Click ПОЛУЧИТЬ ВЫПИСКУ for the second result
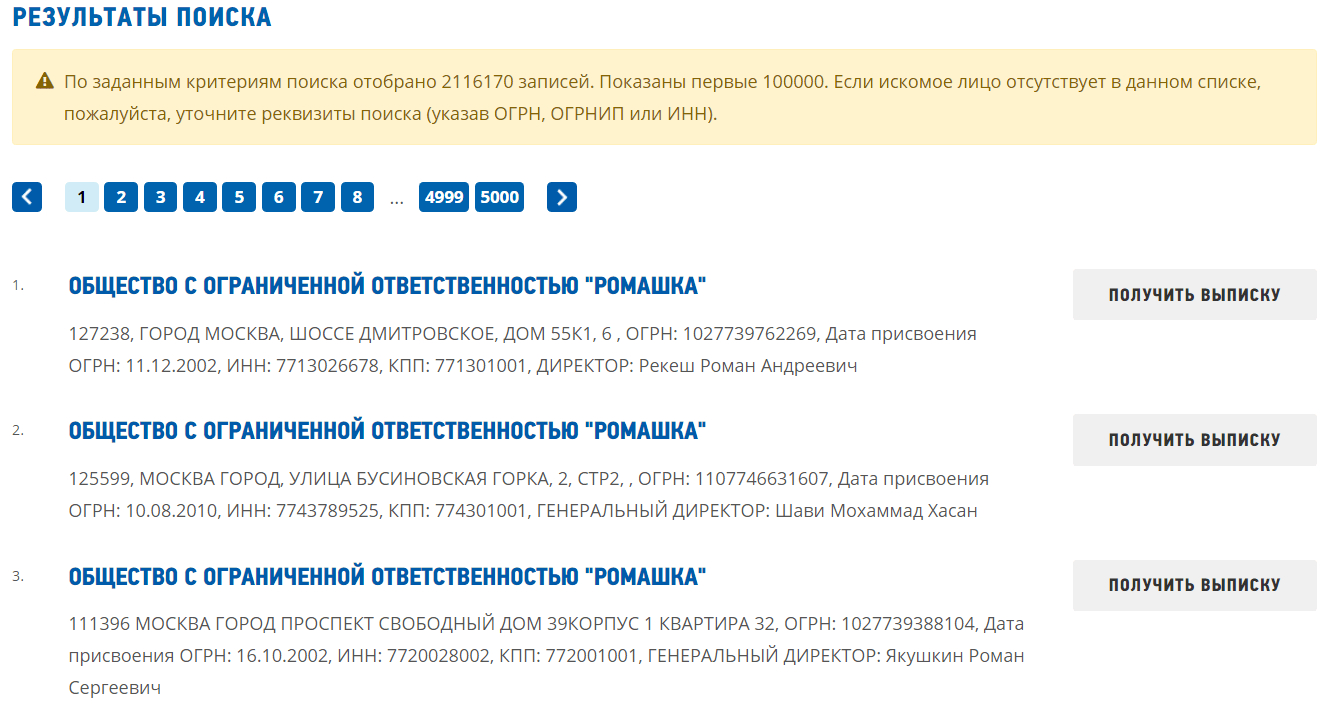The height and width of the screenshot is (705, 1328). point(1194,438)
